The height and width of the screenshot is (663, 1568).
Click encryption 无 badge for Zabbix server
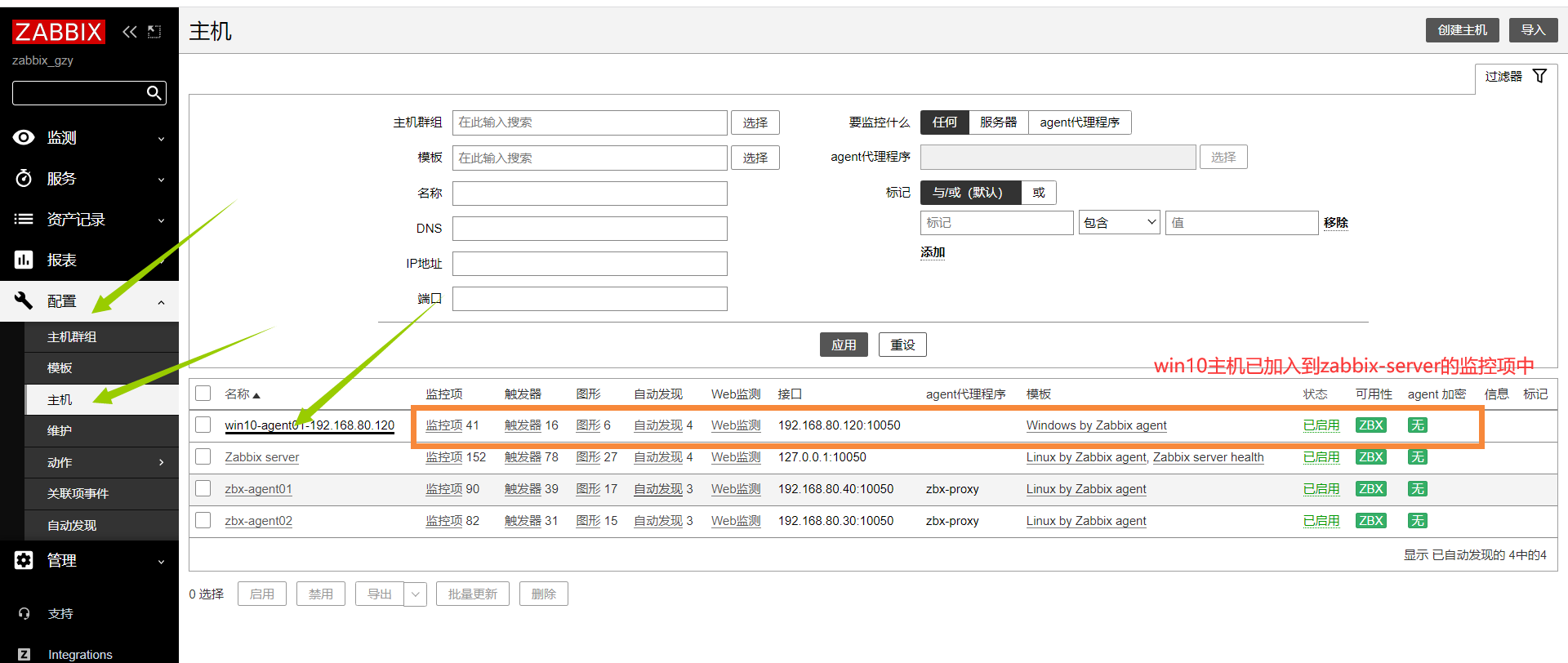(x=1417, y=456)
